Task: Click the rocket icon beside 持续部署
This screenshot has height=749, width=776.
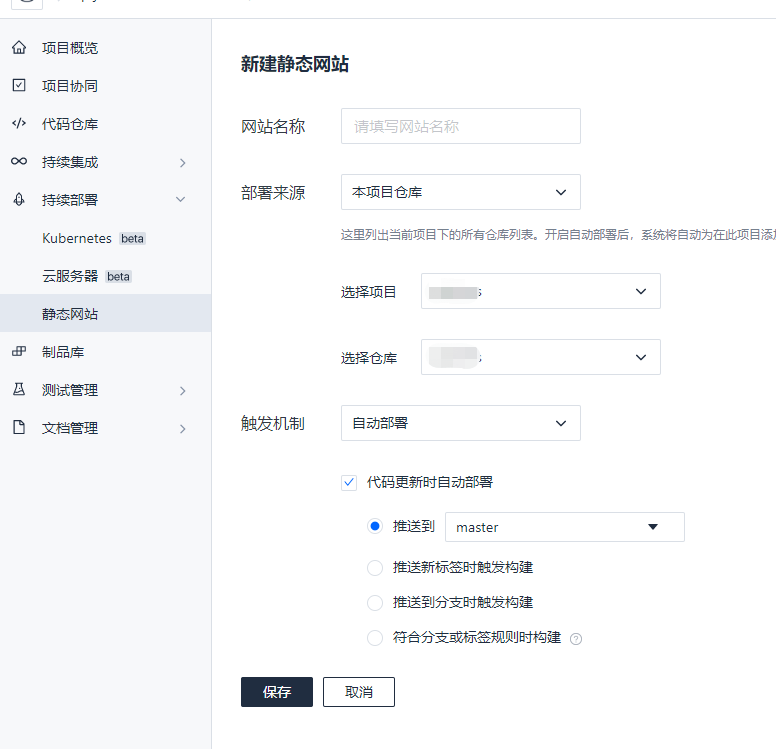Action: [19, 200]
